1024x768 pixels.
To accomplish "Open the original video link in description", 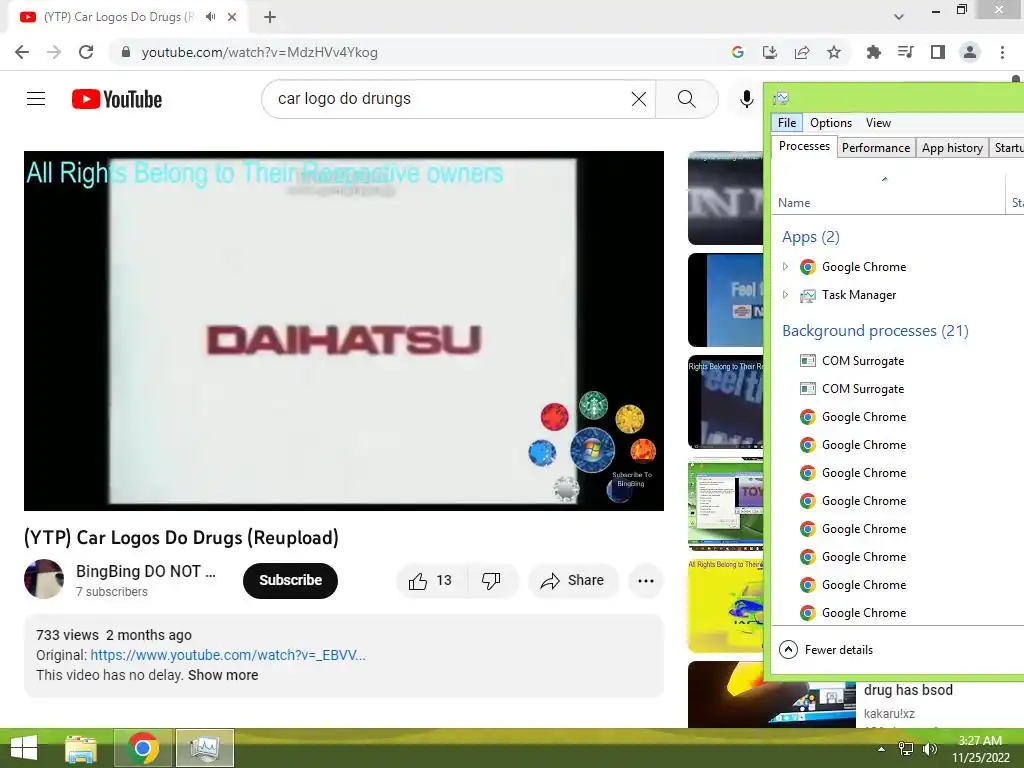I will (x=228, y=655).
